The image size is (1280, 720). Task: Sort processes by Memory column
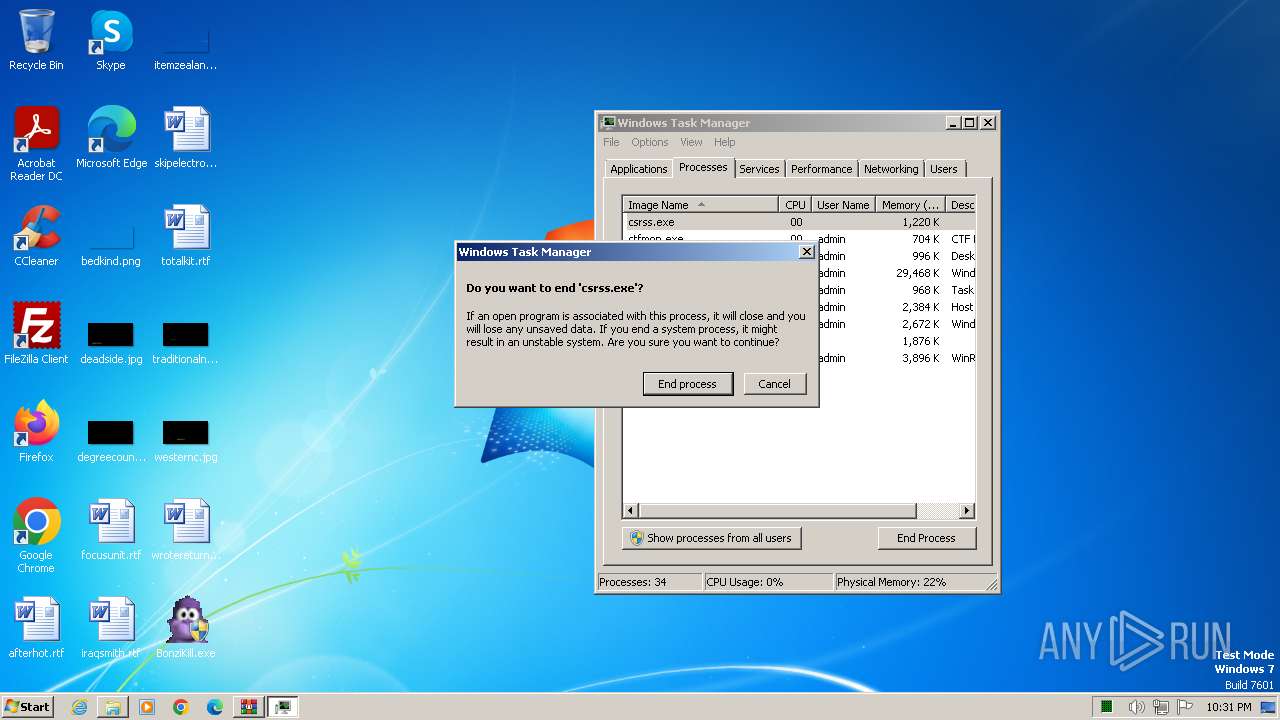[910, 205]
